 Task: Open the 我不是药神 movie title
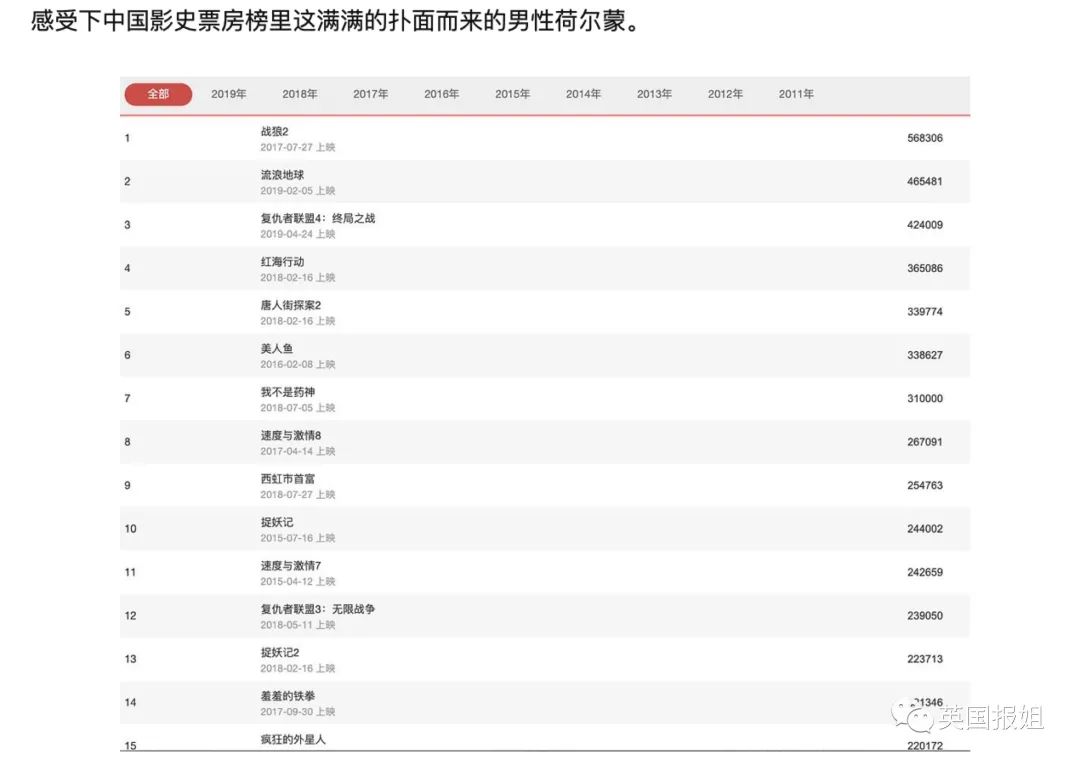pos(288,392)
